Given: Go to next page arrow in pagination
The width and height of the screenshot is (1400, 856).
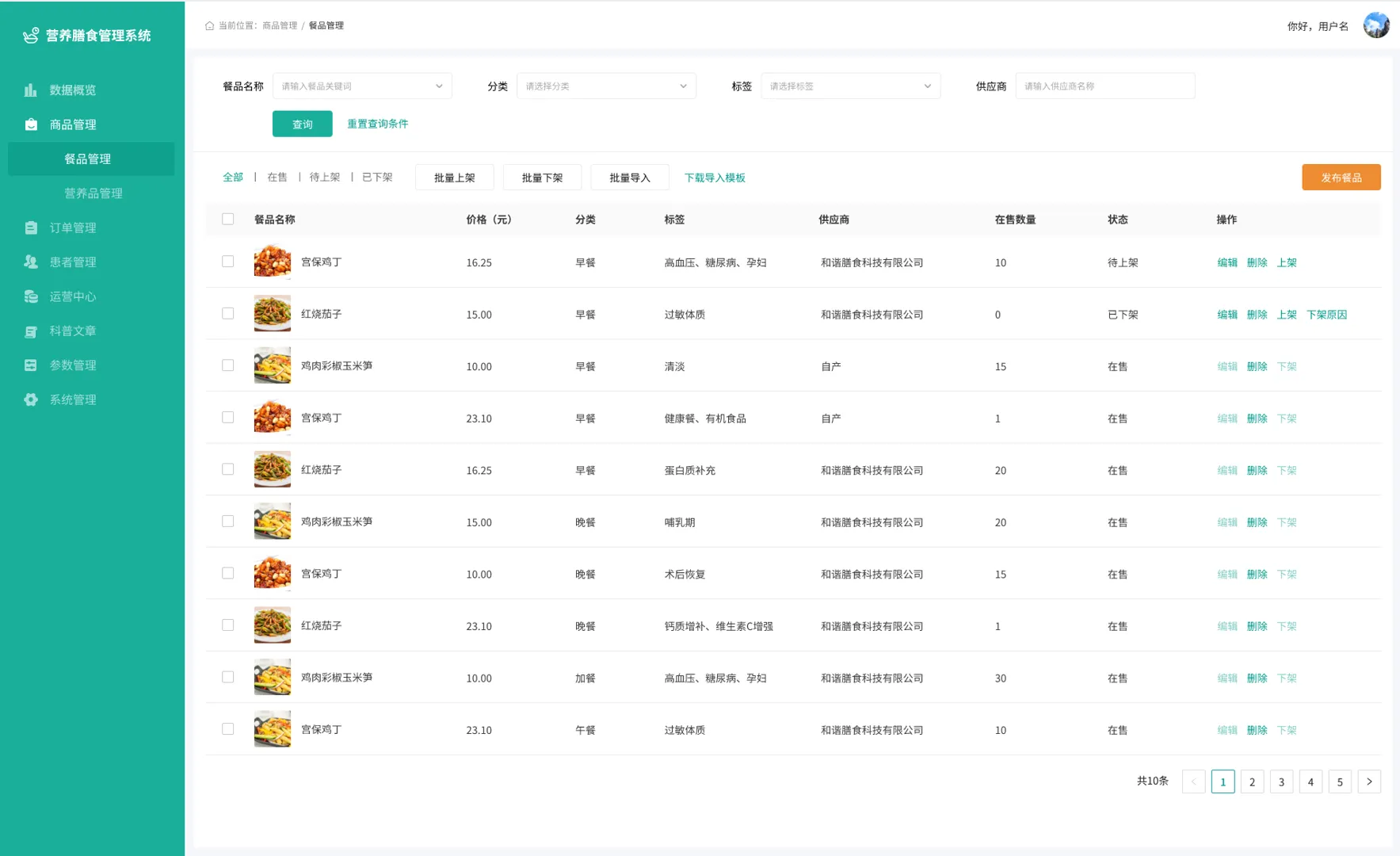Looking at the screenshot, I should coord(1369,781).
